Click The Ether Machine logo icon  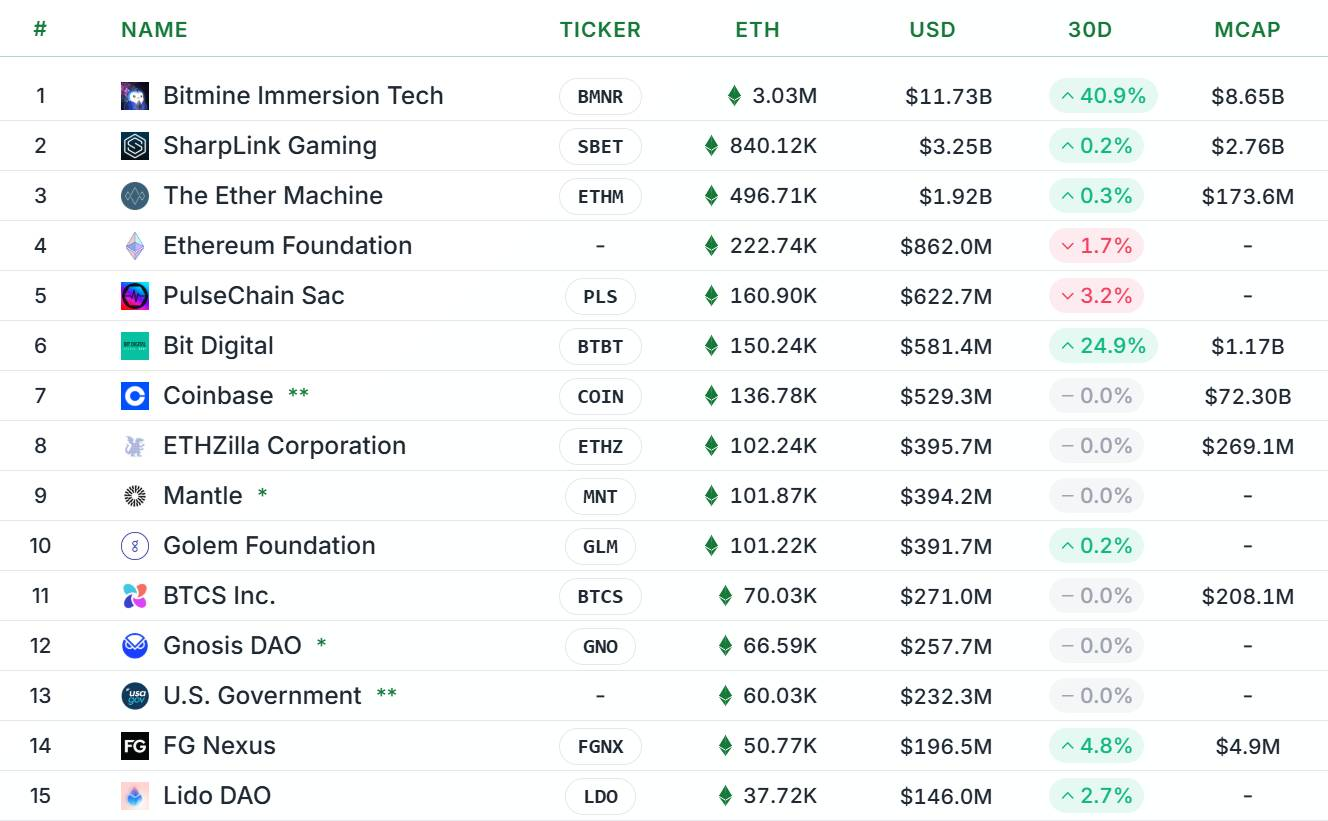click(x=135, y=196)
